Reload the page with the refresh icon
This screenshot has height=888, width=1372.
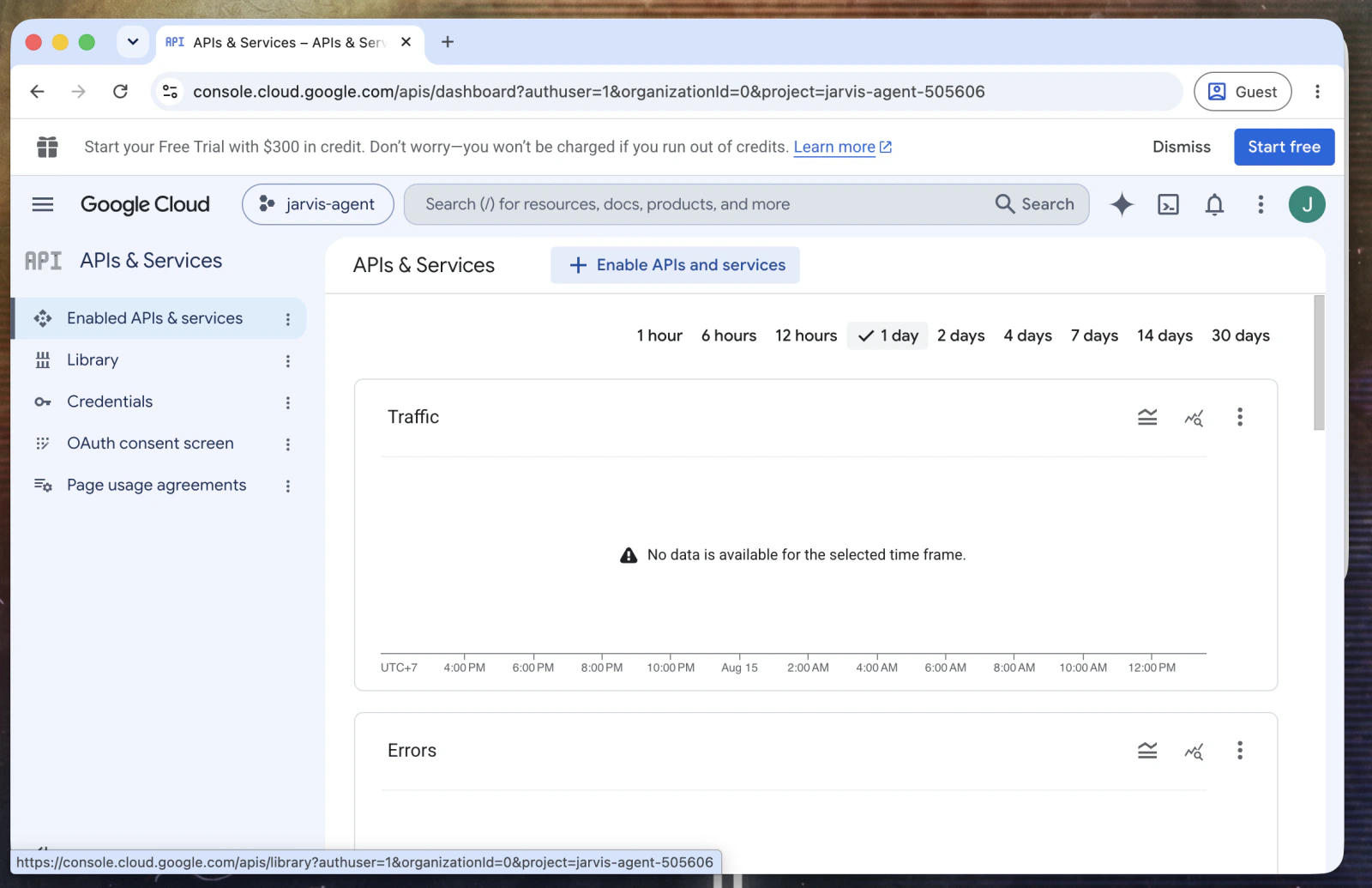point(120,92)
